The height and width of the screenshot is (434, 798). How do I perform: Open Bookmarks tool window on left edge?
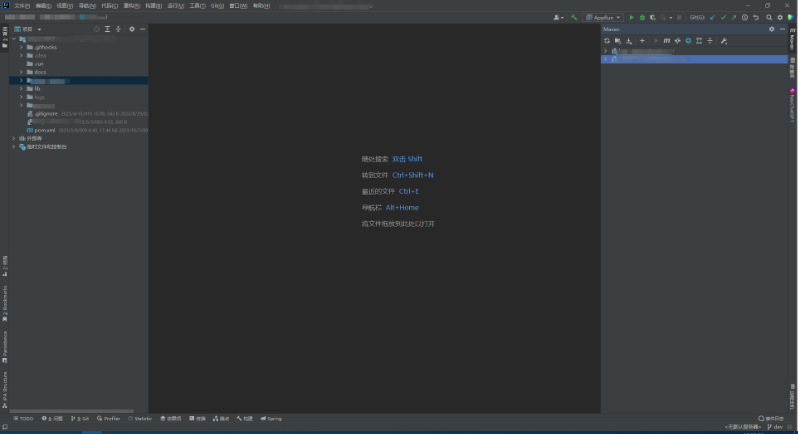click(x=5, y=303)
